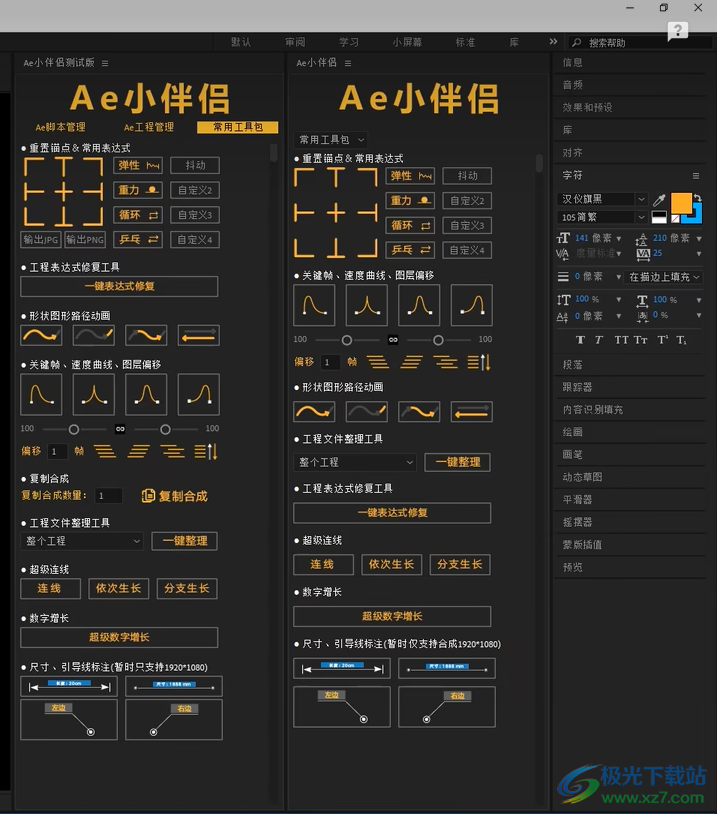
Task: Click 复制合成数量 input field
Action: [x=109, y=496]
